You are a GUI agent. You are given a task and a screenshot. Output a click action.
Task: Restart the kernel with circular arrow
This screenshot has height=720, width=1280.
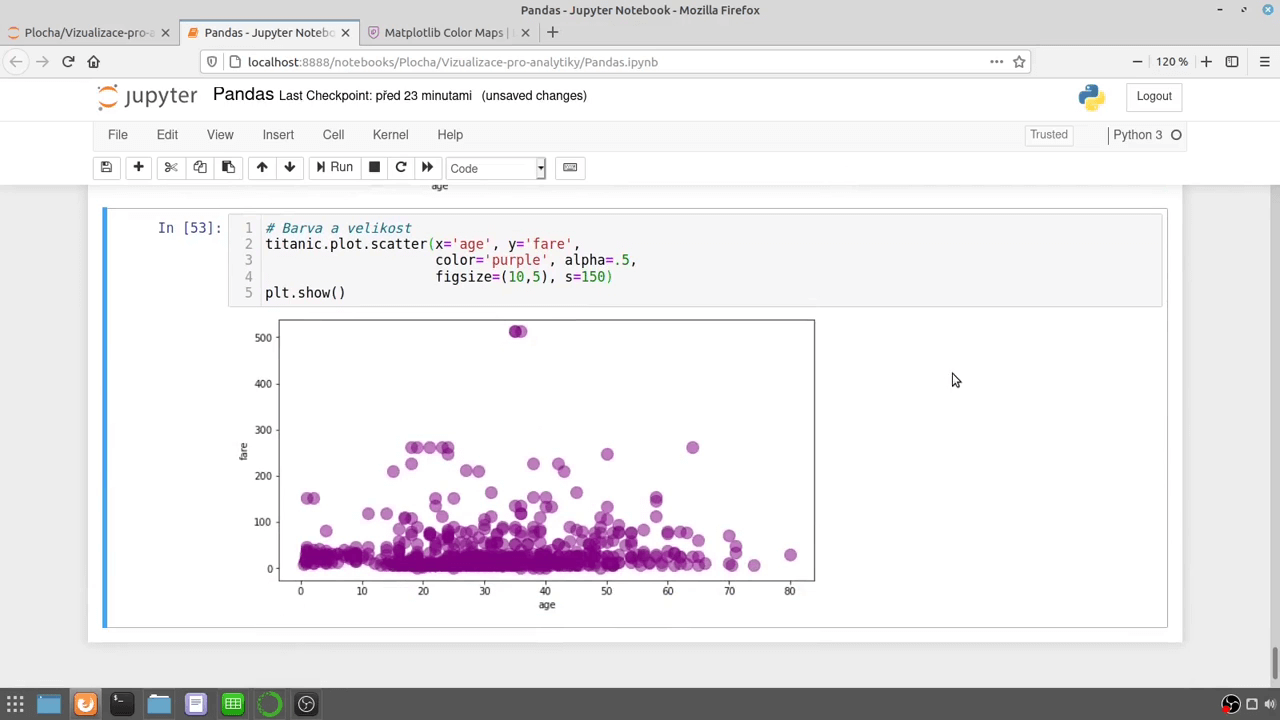pyautogui.click(x=401, y=168)
